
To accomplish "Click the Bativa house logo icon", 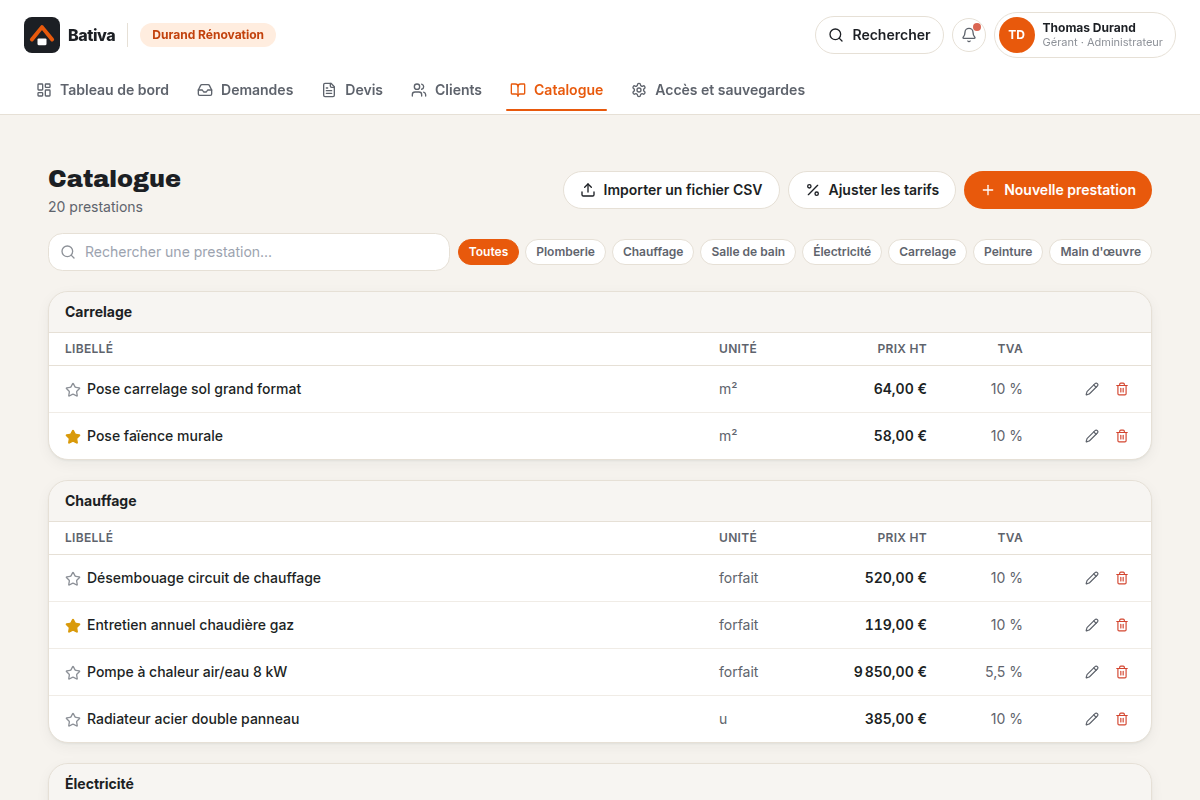I will click(42, 35).
